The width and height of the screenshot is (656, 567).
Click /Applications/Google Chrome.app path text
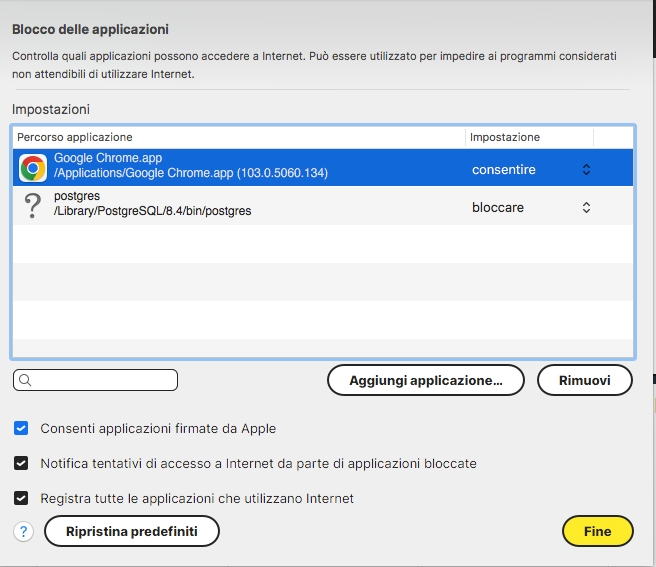(x=191, y=173)
